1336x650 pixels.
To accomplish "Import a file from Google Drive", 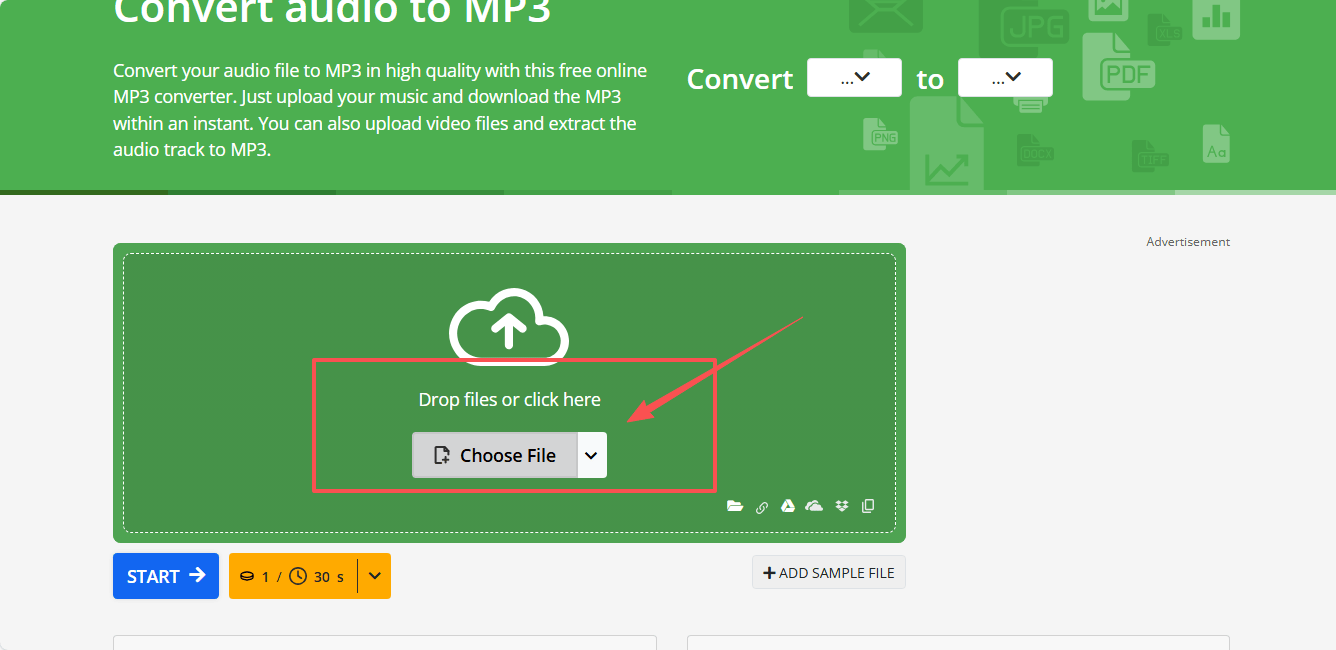I will [788, 506].
